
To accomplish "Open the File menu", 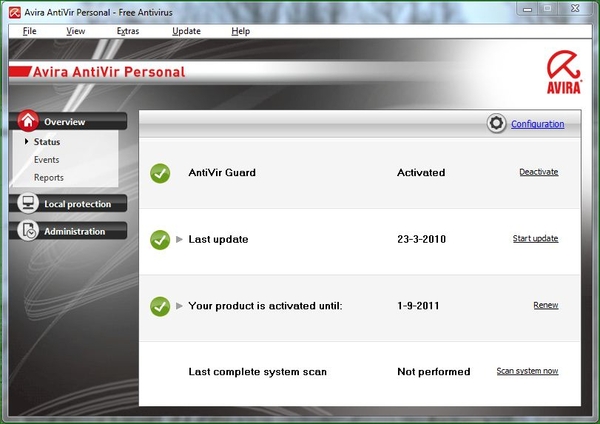I will click(x=29, y=31).
